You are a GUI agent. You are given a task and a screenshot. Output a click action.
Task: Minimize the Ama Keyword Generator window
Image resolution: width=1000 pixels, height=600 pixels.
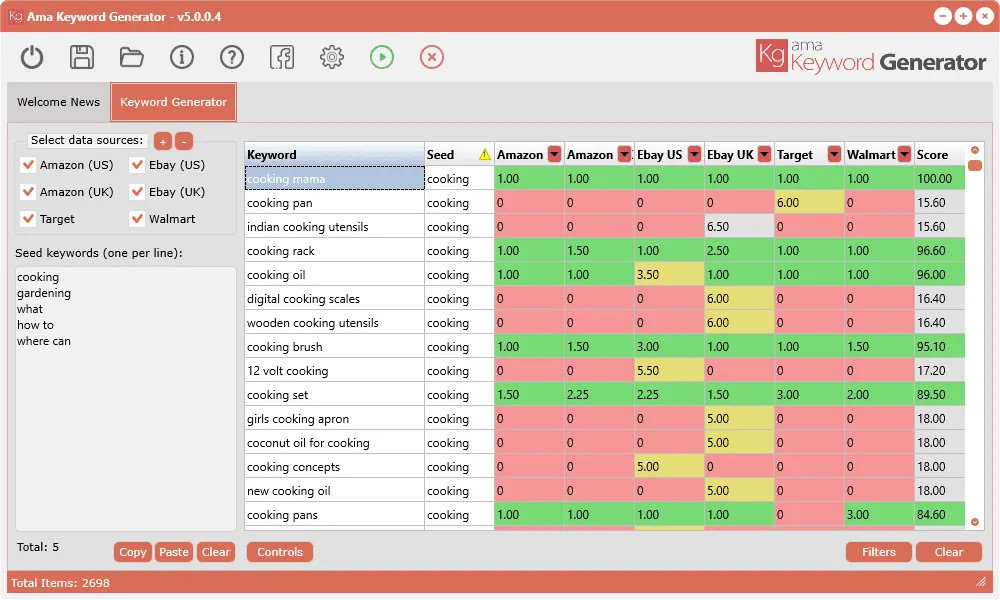click(x=943, y=16)
